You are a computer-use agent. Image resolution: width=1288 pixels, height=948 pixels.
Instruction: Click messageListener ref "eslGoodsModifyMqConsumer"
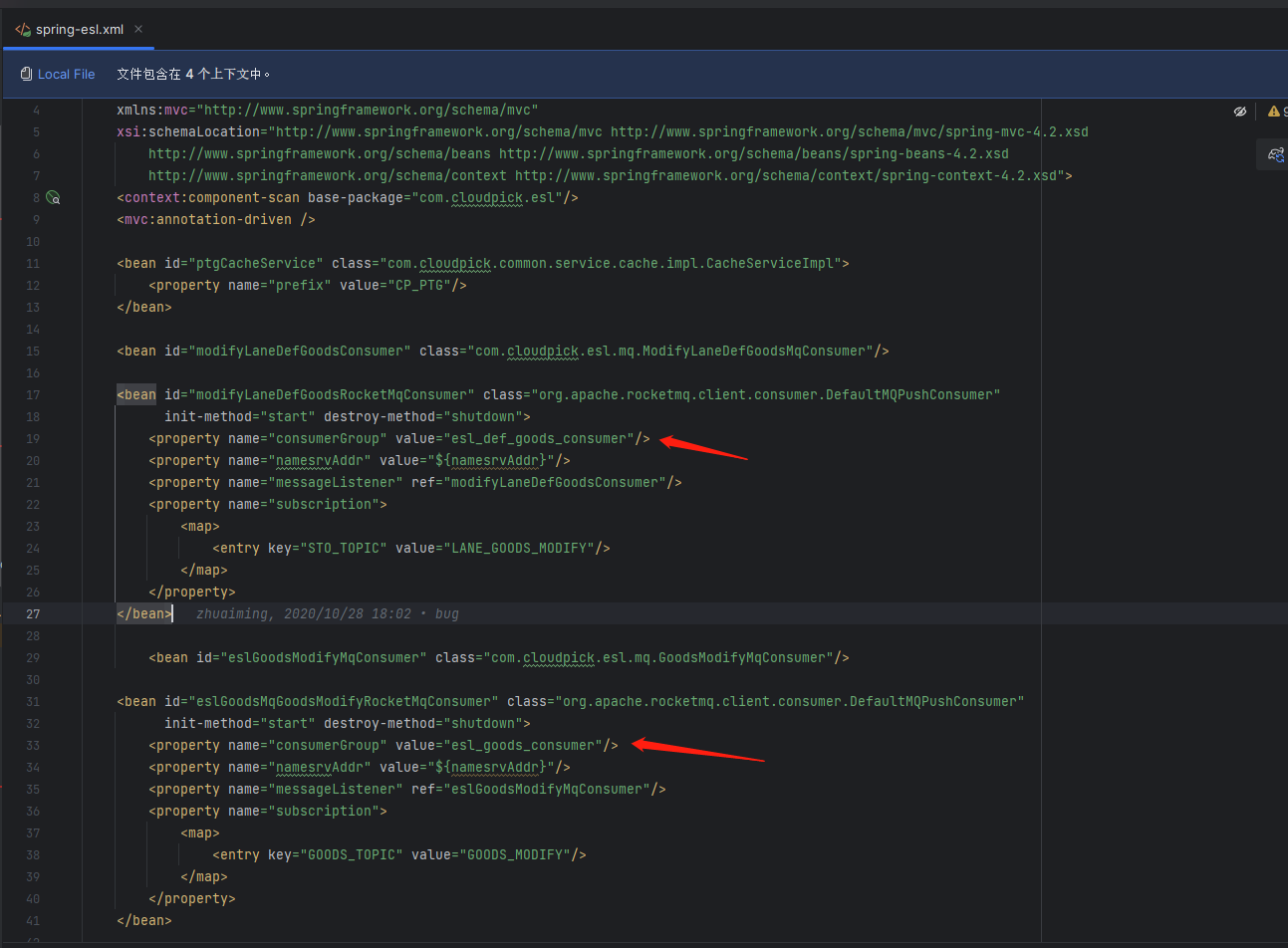547,789
